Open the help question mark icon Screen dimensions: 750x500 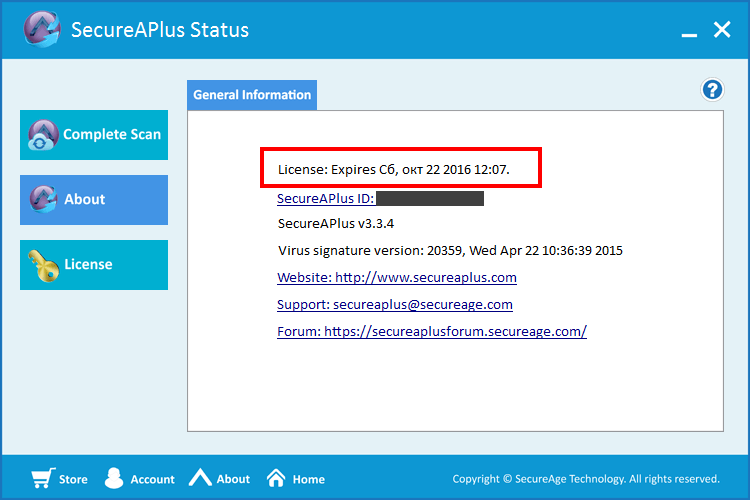tap(712, 90)
